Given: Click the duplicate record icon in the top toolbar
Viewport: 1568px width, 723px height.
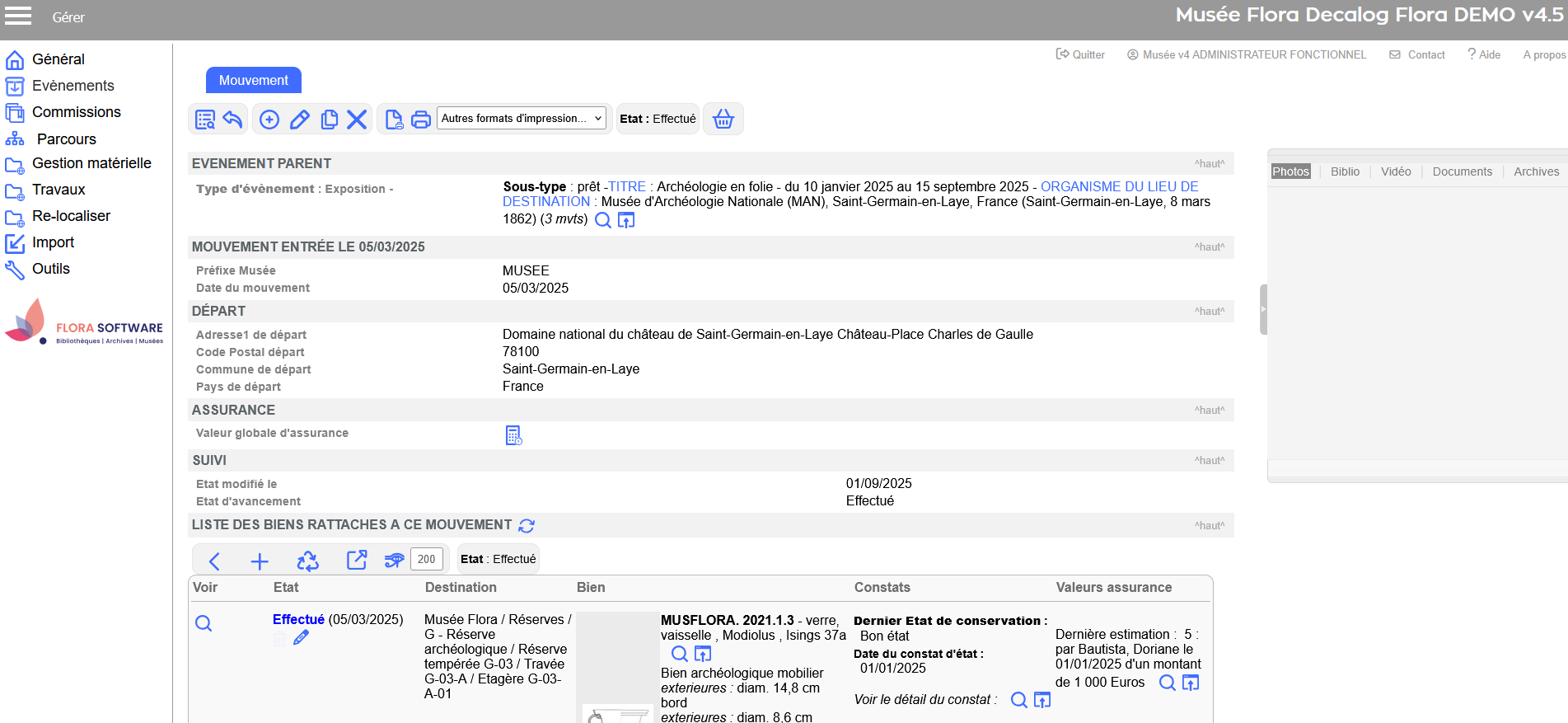Looking at the screenshot, I should point(329,120).
